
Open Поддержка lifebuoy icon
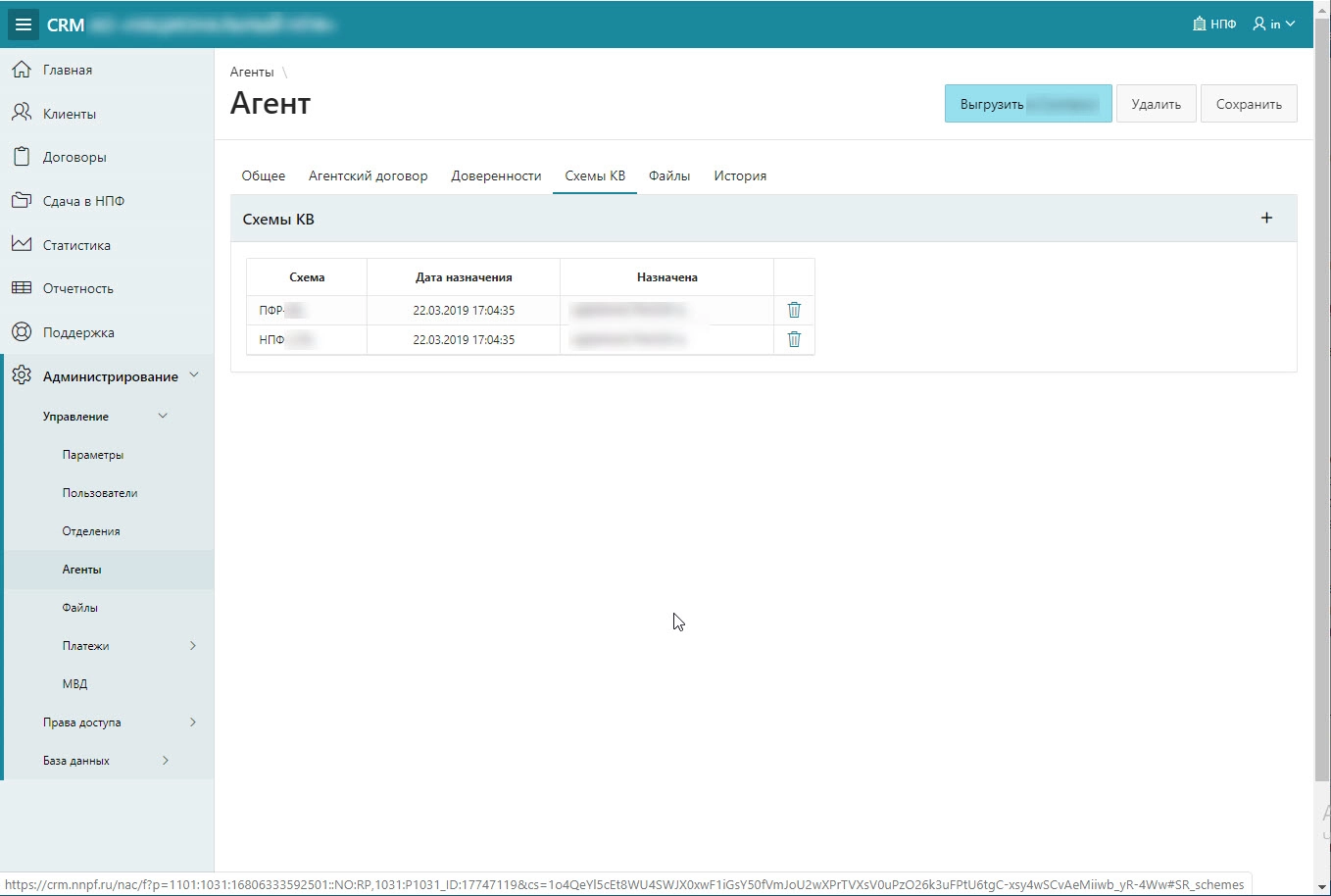(22, 331)
